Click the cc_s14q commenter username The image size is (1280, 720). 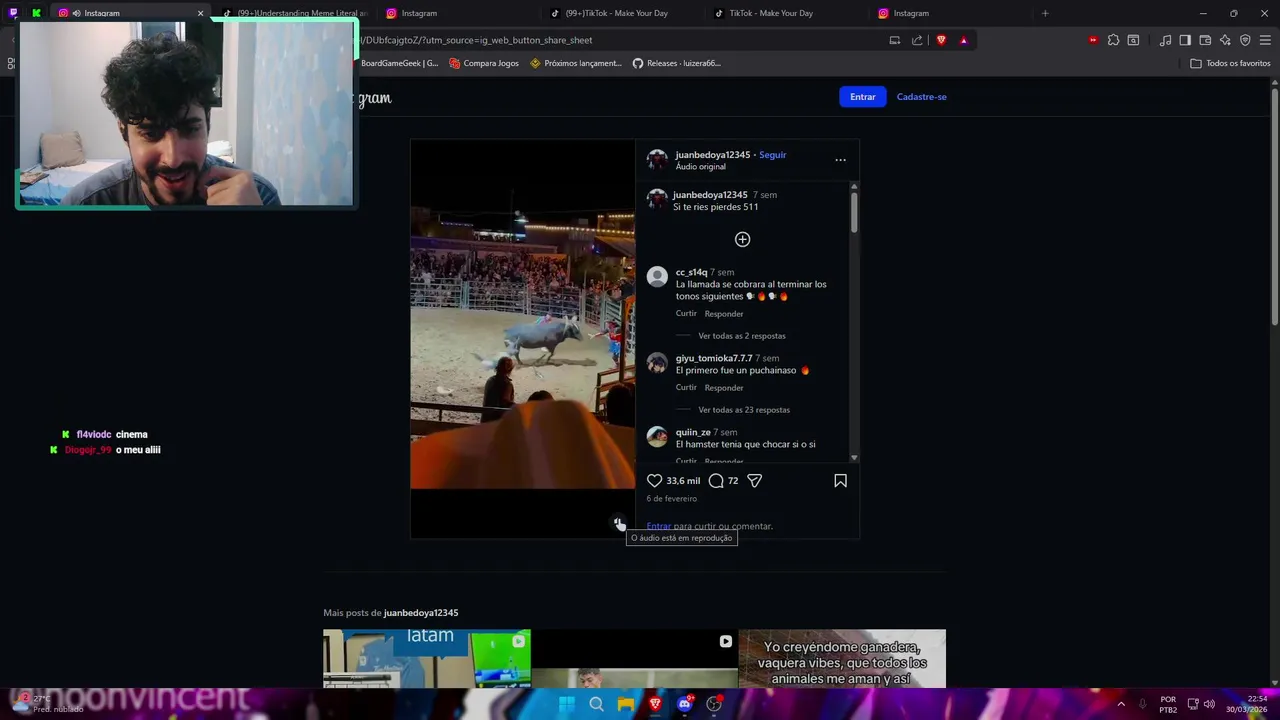coord(691,272)
